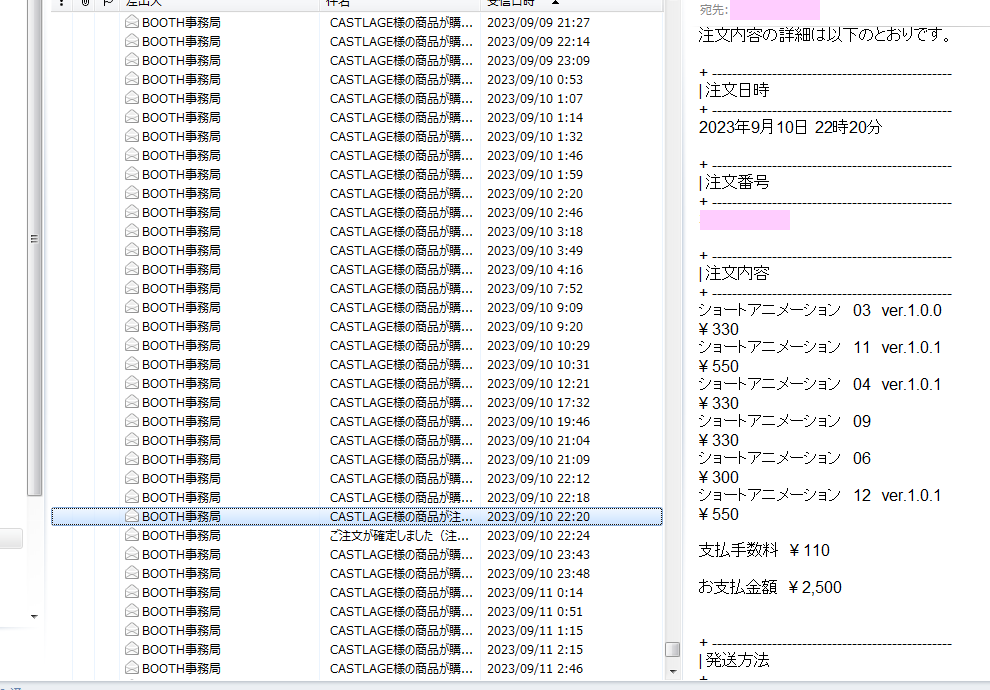
Task: Click the pink redacted order number field
Action: pos(744,220)
